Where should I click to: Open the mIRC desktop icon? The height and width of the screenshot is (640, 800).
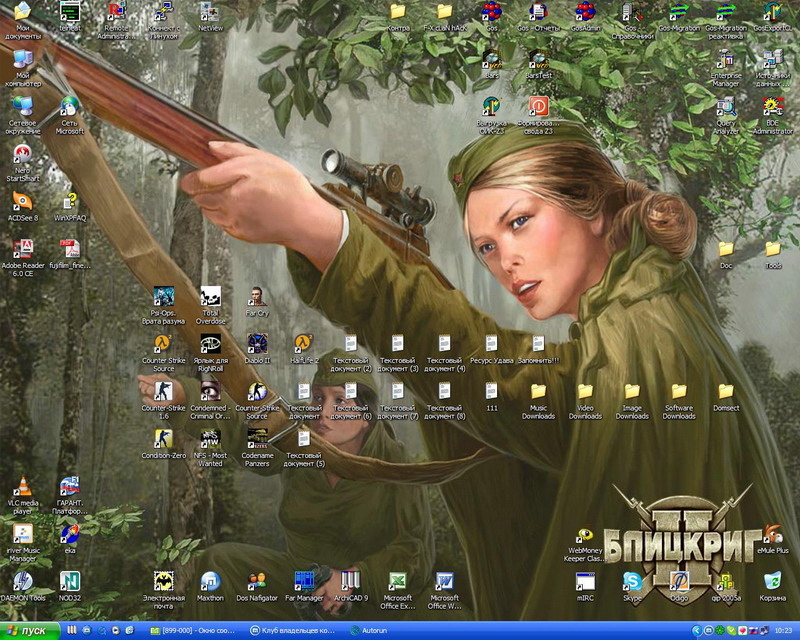[x=586, y=582]
